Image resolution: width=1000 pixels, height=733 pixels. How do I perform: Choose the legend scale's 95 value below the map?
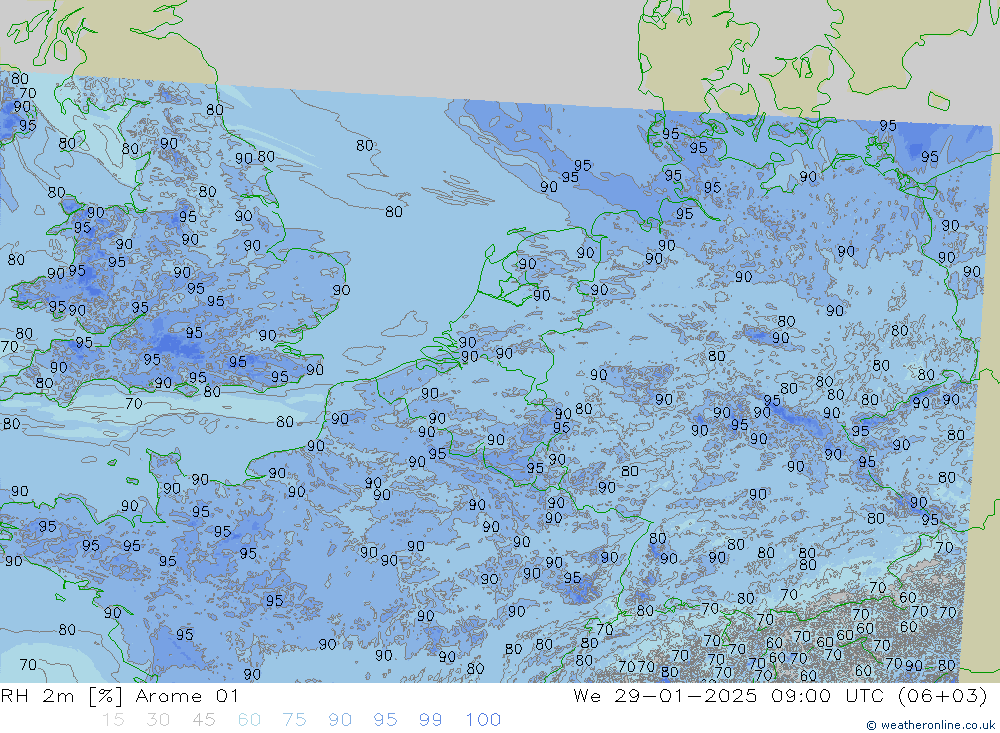click(x=385, y=720)
